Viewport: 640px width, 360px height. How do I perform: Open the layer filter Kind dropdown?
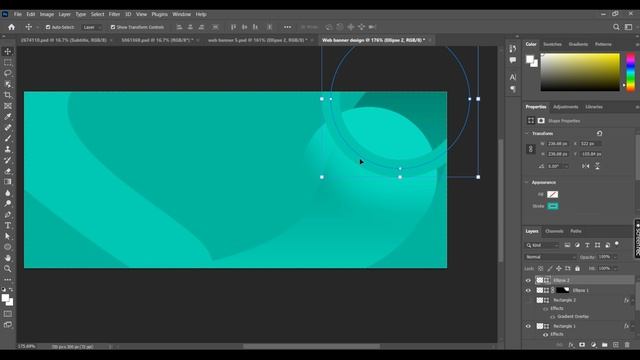click(542, 245)
